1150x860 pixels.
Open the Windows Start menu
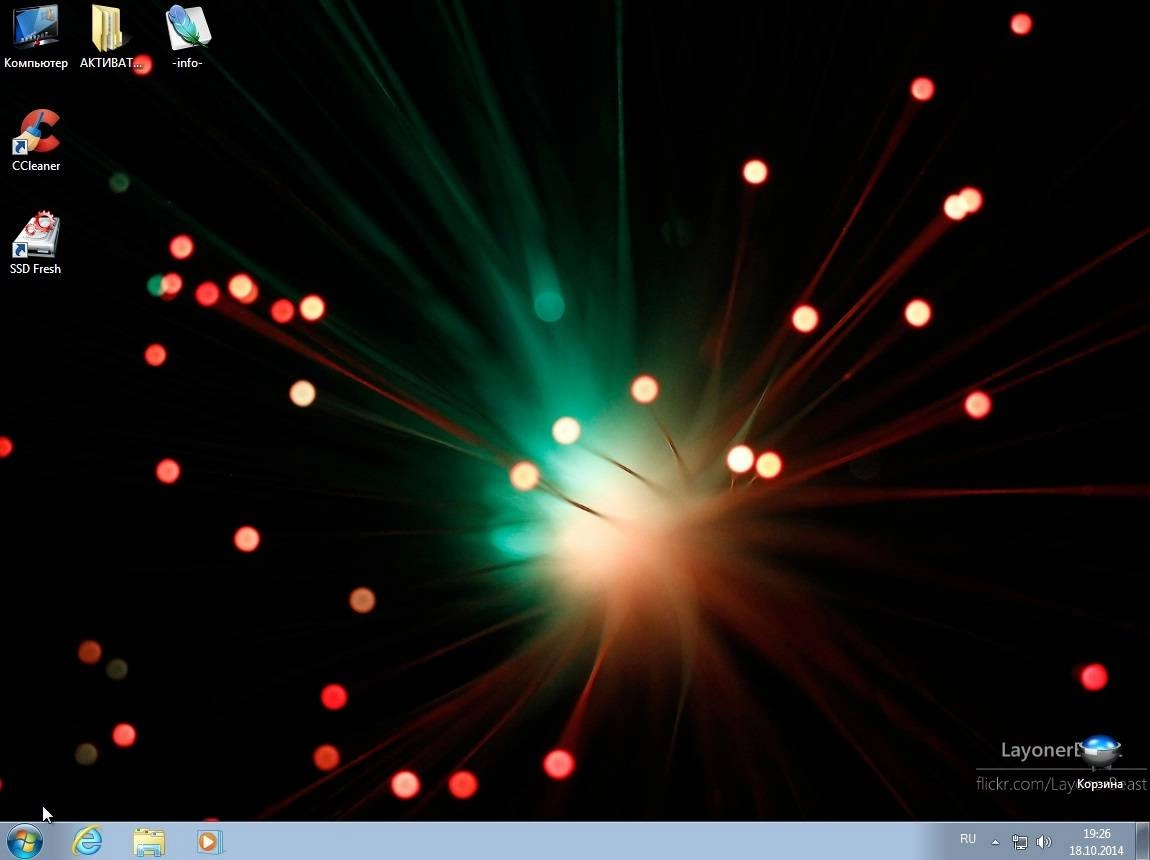pos(23,842)
